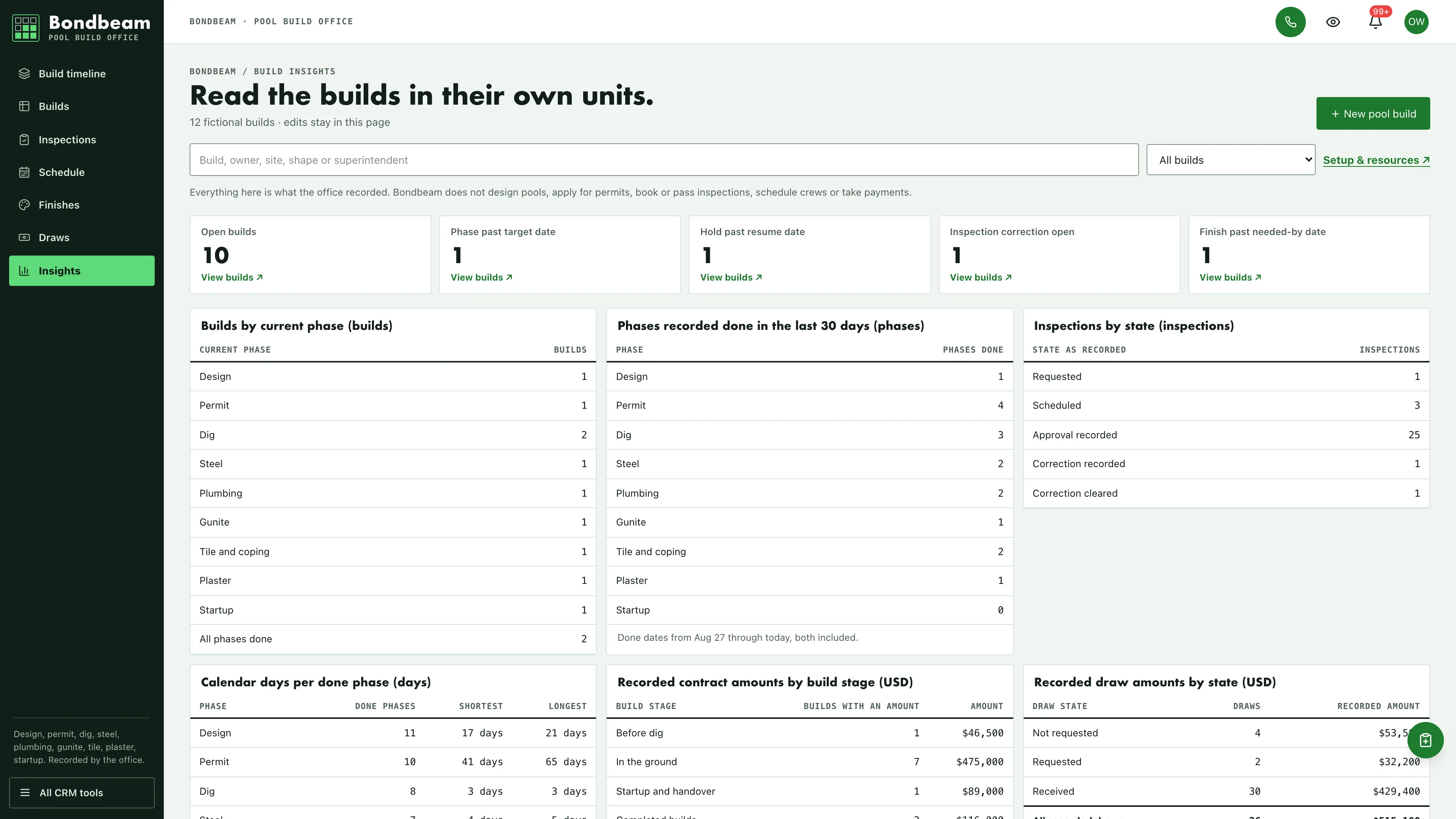Open the All CRM tools menu button
This screenshot has width=1456, height=819.
[82, 792]
